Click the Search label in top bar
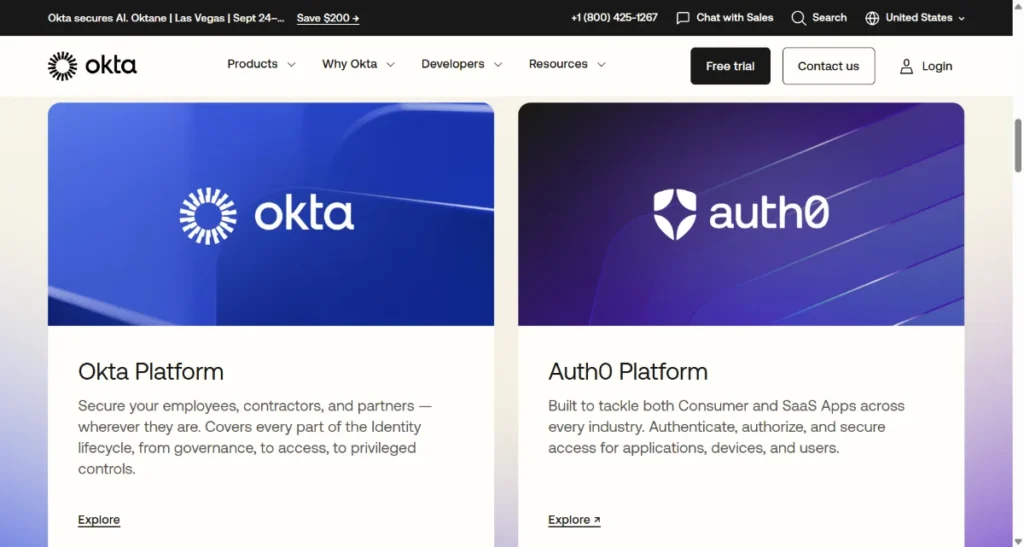The image size is (1024, 547). 829,18
